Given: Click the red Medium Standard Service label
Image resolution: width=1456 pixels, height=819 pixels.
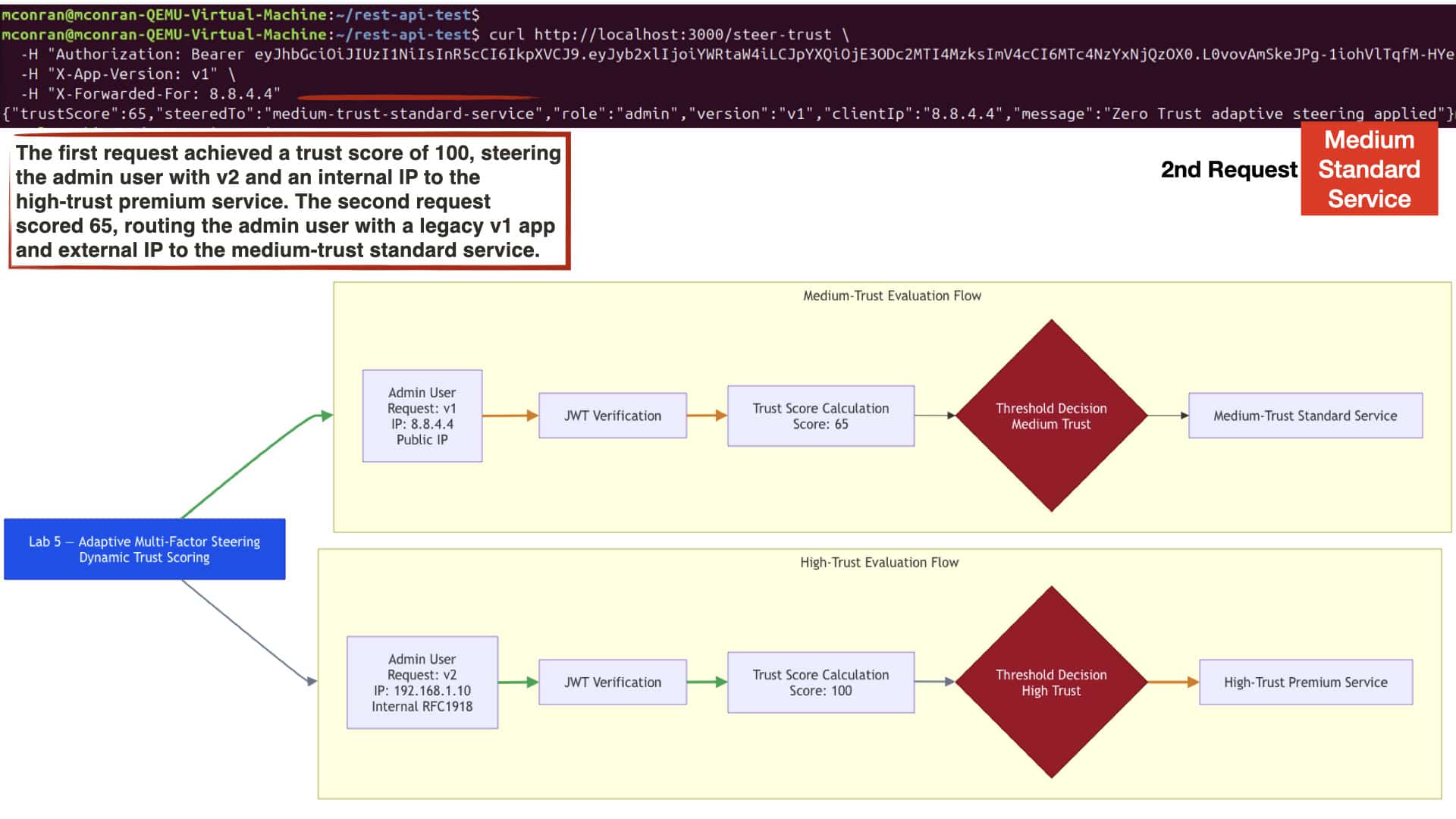Looking at the screenshot, I should (x=1370, y=169).
